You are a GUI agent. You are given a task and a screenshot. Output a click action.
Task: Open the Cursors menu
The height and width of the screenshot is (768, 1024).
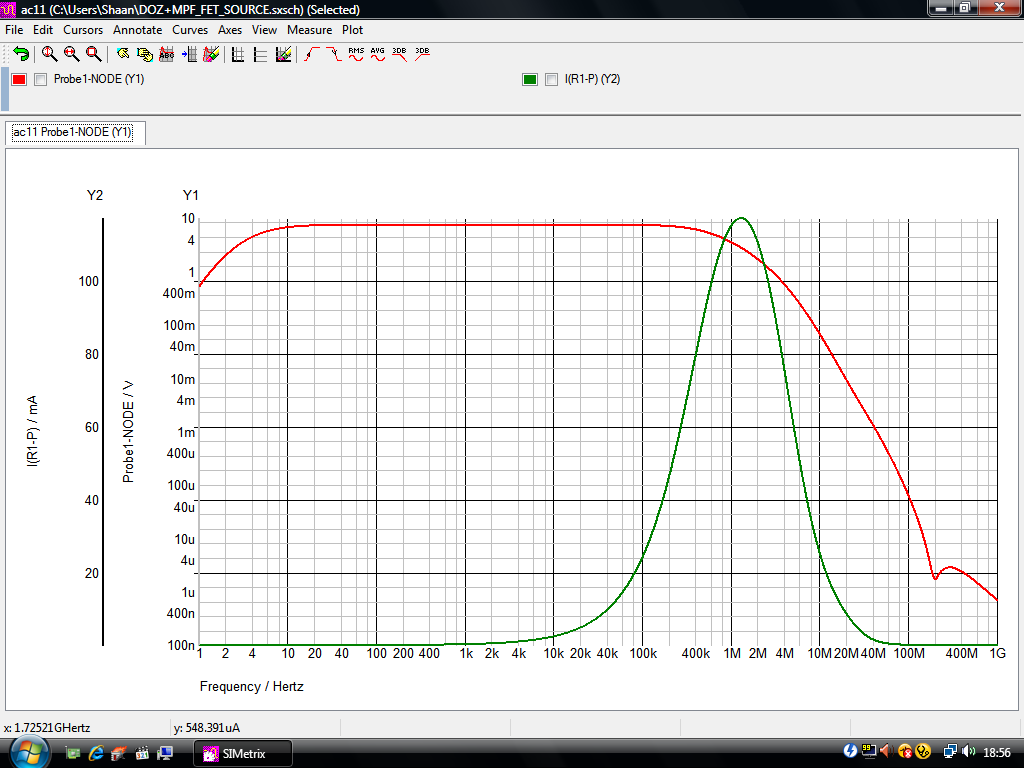coord(83,30)
